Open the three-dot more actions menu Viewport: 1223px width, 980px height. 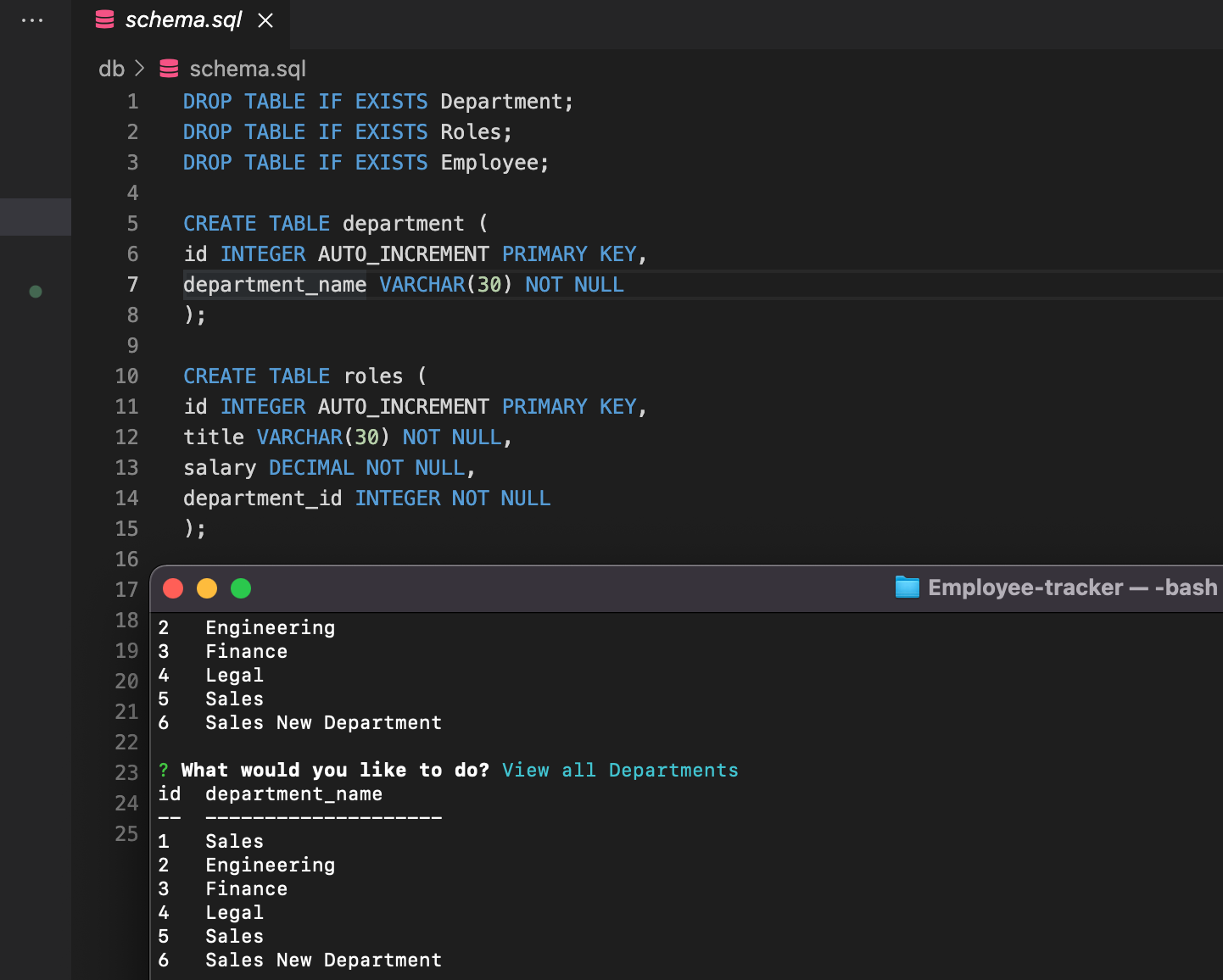[32, 20]
